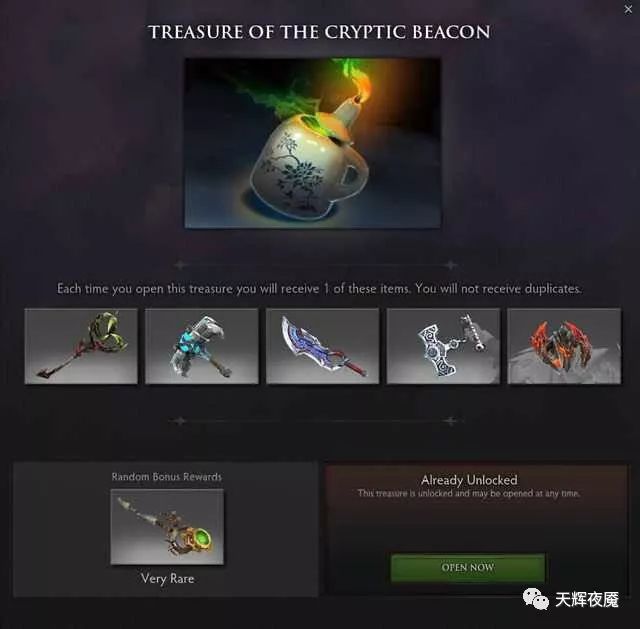Select the blue crystal hammer item
The image size is (640, 629).
(202, 346)
